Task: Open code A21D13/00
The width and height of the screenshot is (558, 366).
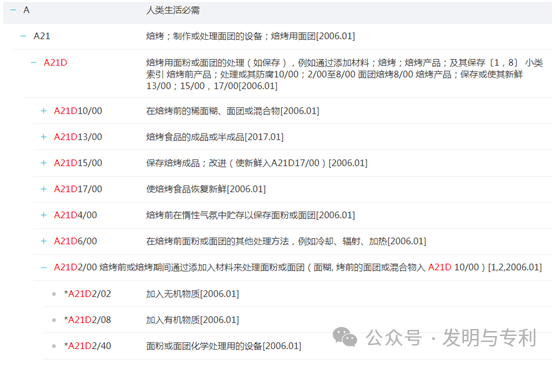Action: pyautogui.click(x=78, y=137)
